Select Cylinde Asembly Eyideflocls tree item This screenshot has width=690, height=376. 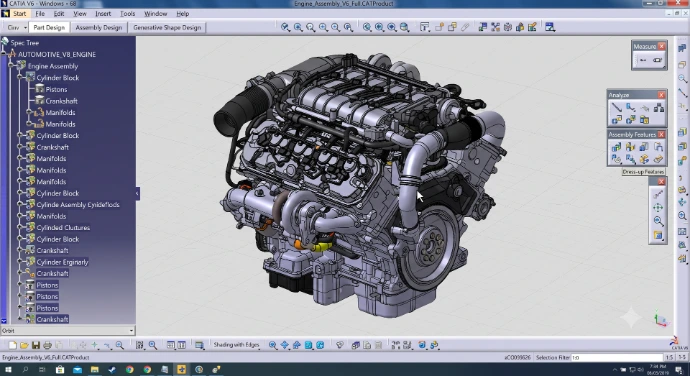pos(78,204)
